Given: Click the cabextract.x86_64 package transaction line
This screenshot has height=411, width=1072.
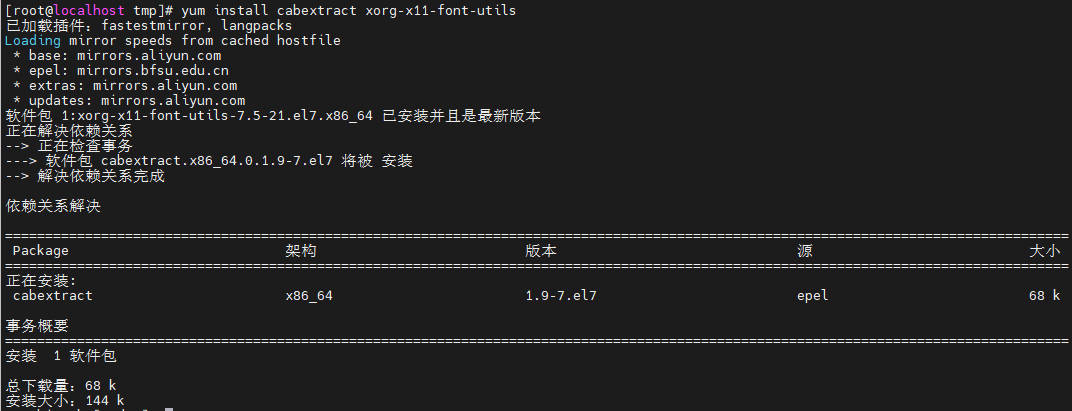Looking at the screenshot, I should pyautogui.click(x=209, y=161).
